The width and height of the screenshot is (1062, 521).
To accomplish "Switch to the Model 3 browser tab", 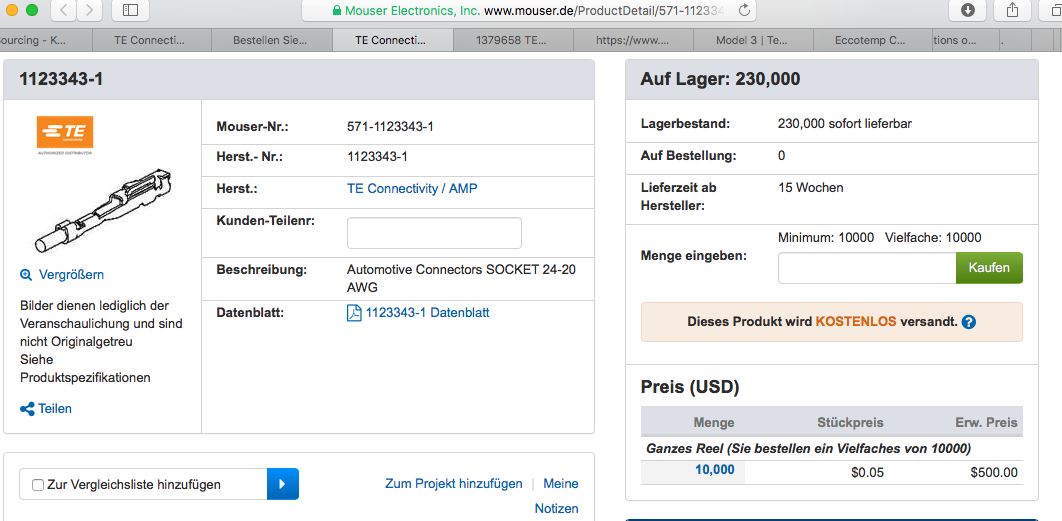I will point(752,41).
